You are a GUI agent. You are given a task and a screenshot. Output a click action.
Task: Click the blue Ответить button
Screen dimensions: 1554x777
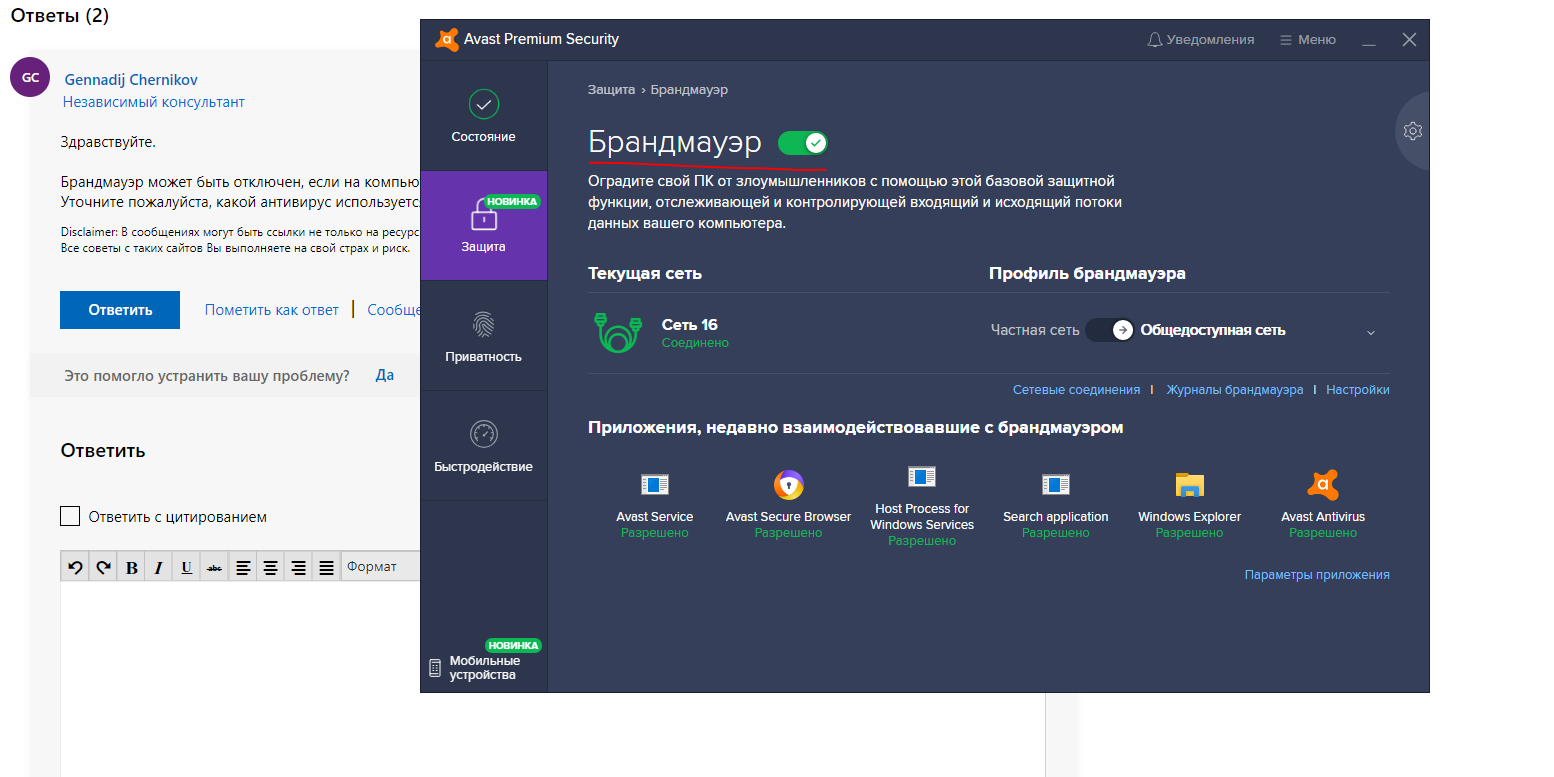(120, 310)
